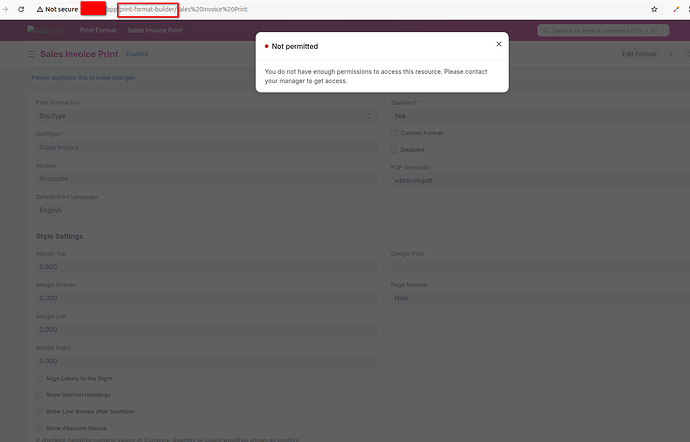Open the Print Format For dropdown
The height and width of the screenshot is (442, 690).
(205, 116)
